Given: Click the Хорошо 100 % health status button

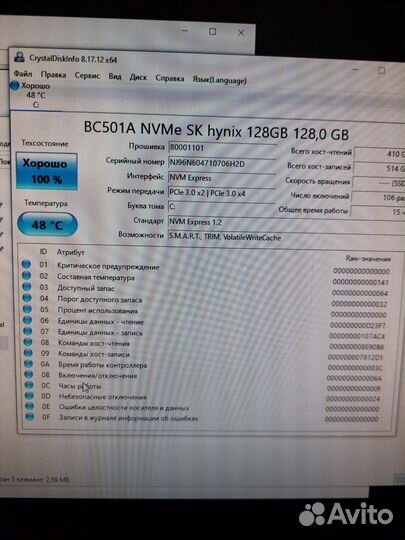Looking at the screenshot, I should (x=46, y=171).
